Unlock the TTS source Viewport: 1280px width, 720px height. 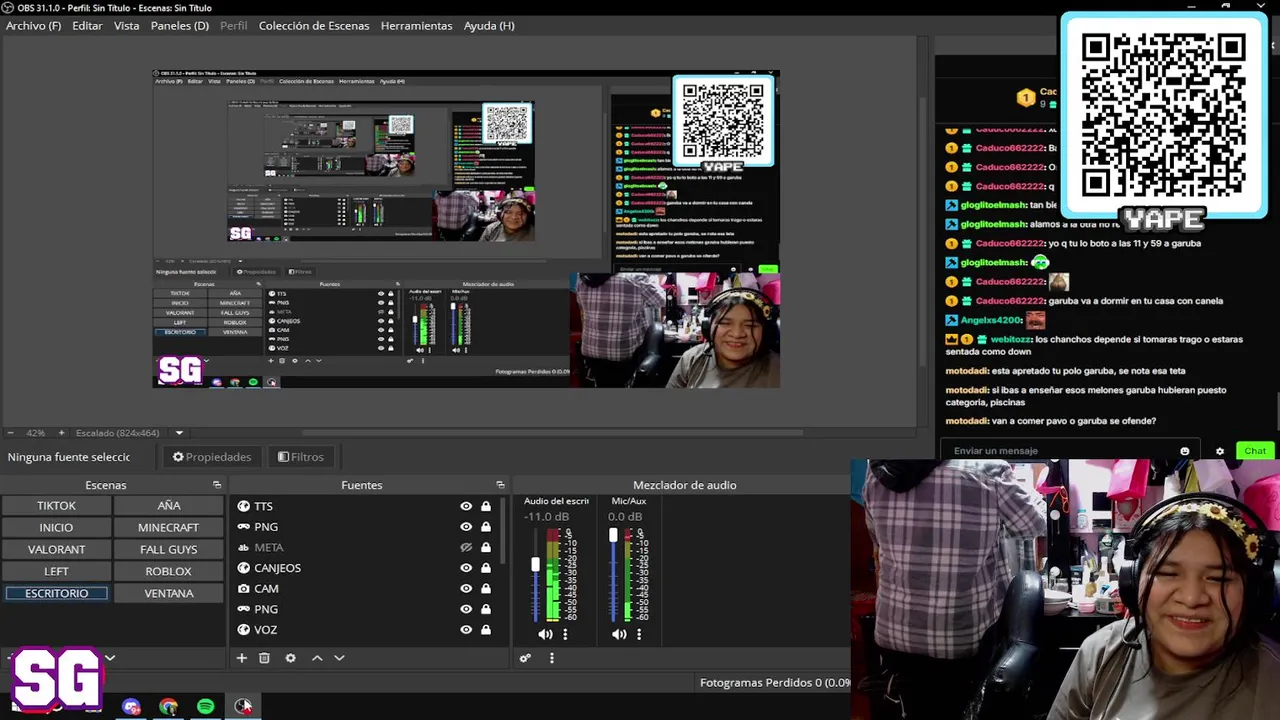click(486, 506)
